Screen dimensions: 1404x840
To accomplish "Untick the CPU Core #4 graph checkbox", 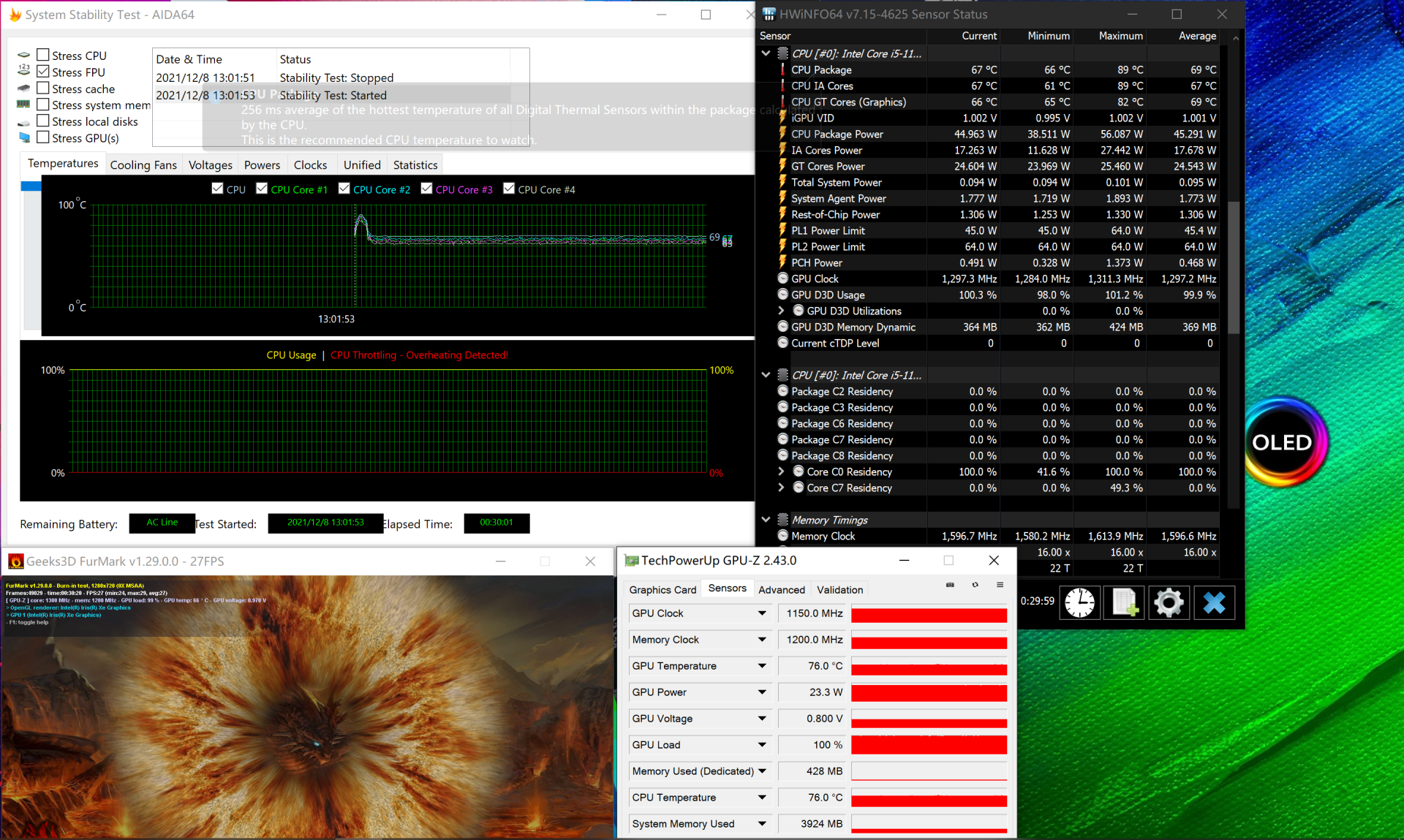I will [509, 189].
